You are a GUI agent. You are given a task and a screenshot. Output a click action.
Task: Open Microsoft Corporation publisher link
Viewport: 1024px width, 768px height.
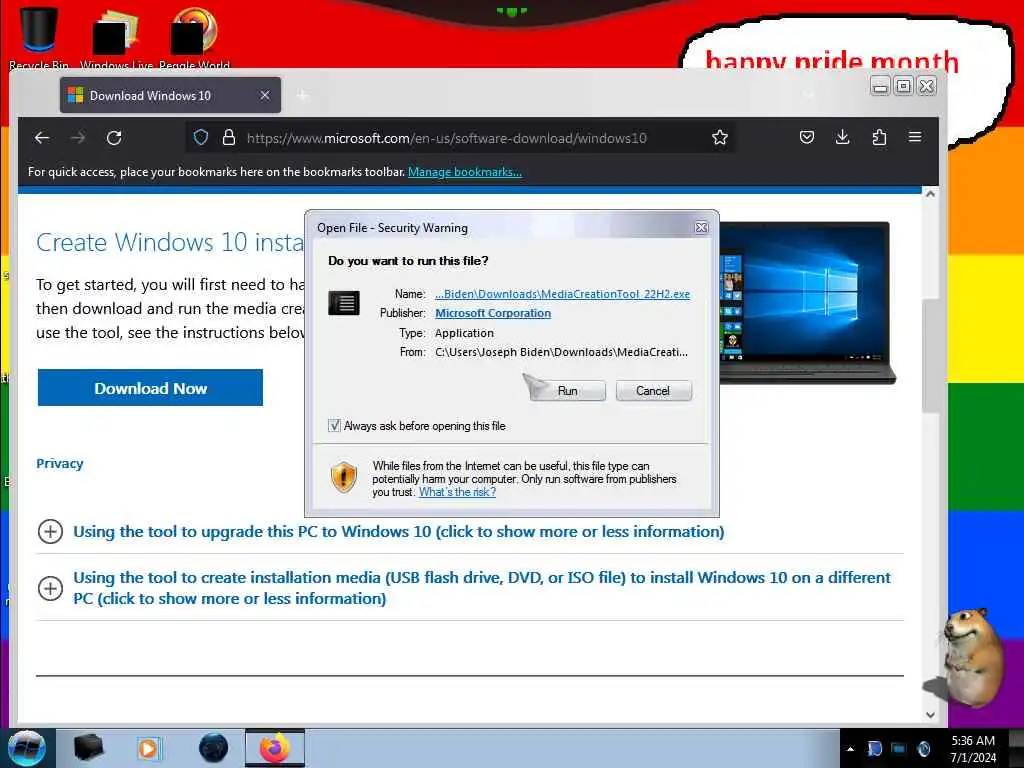493,313
